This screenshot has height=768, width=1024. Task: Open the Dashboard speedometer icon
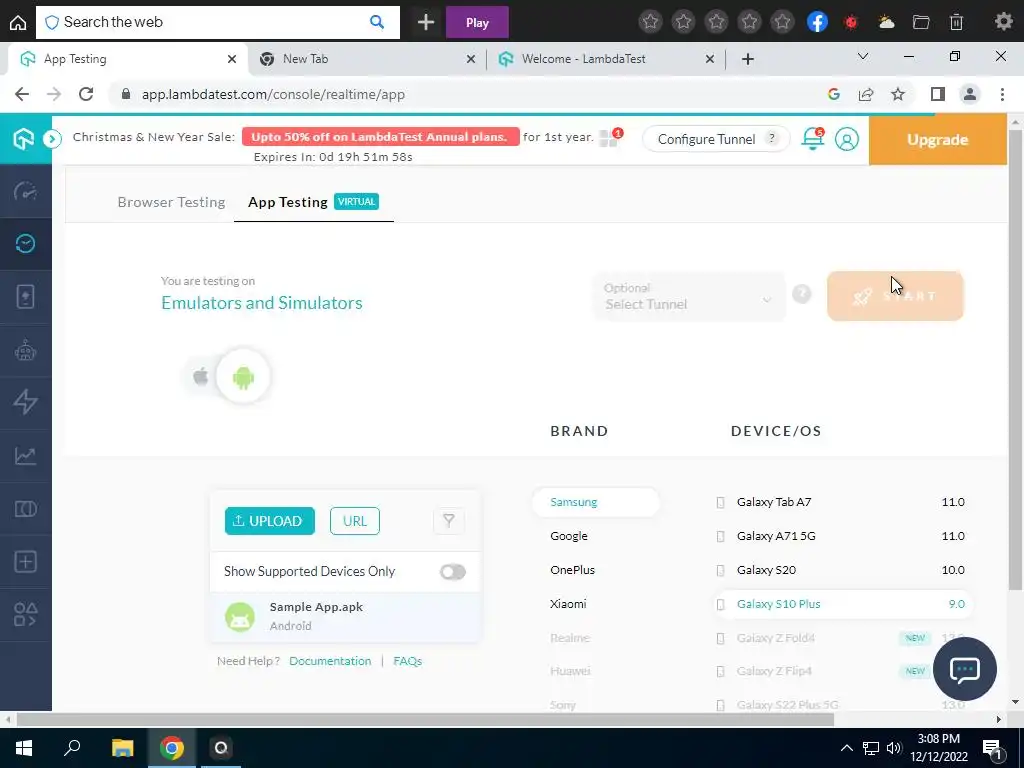pyautogui.click(x=25, y=191)
